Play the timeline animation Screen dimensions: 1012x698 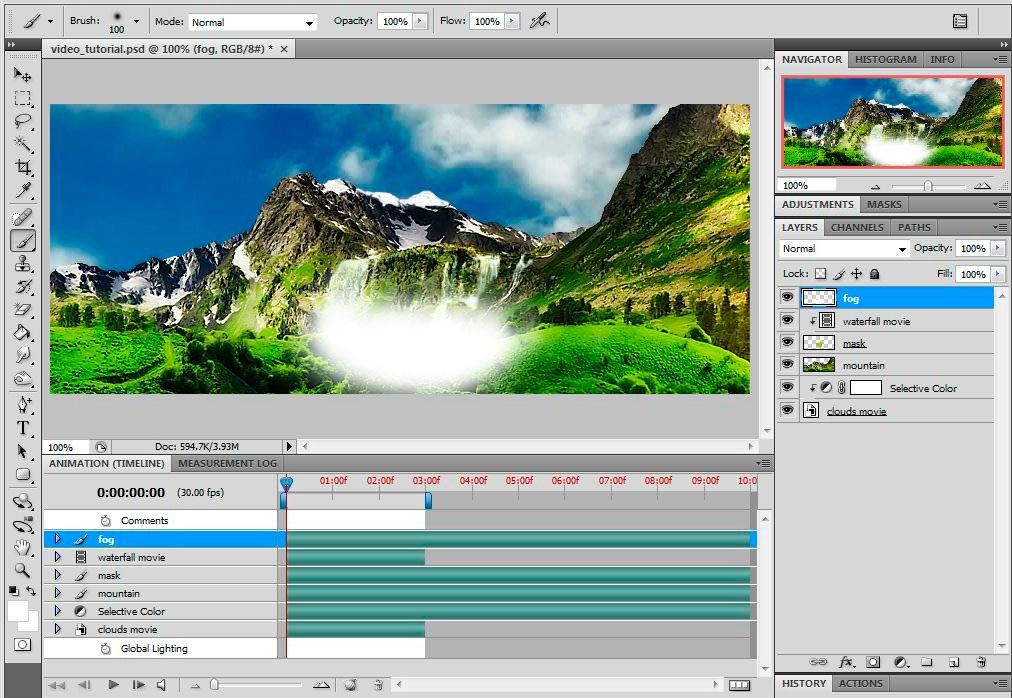coord(114,684)
